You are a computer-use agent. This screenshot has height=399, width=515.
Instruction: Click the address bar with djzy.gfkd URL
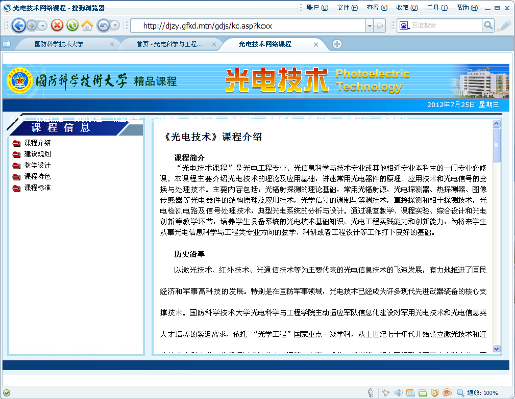[x=248, y=26]
